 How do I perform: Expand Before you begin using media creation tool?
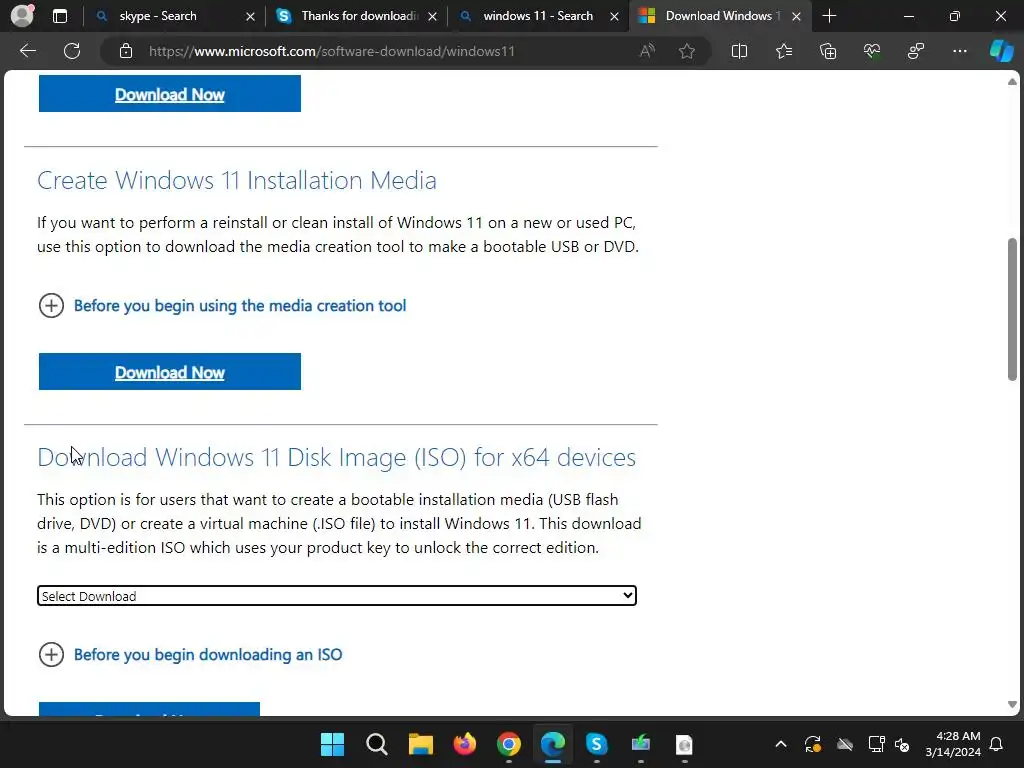51,305
